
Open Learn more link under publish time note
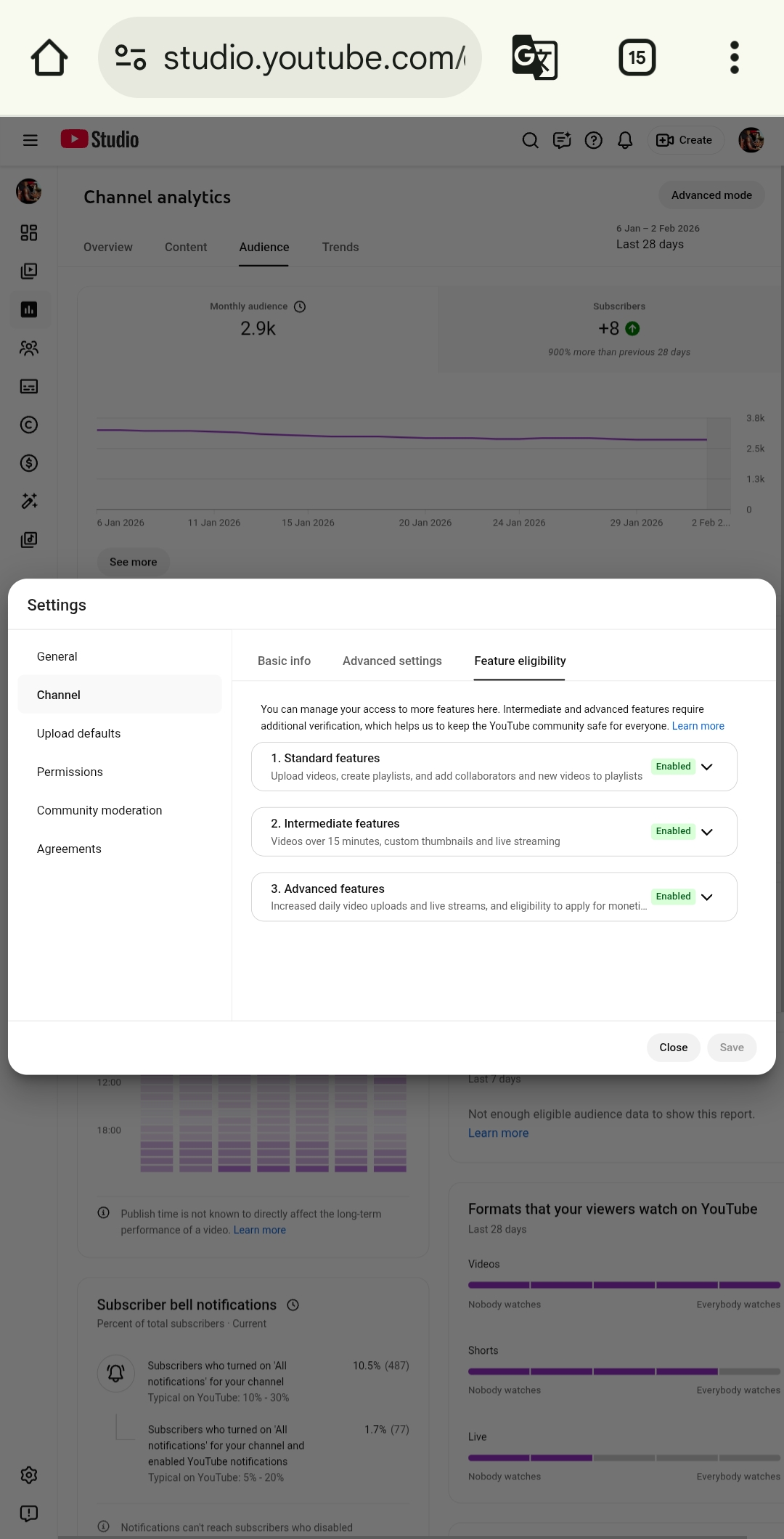coord(259,1230)
